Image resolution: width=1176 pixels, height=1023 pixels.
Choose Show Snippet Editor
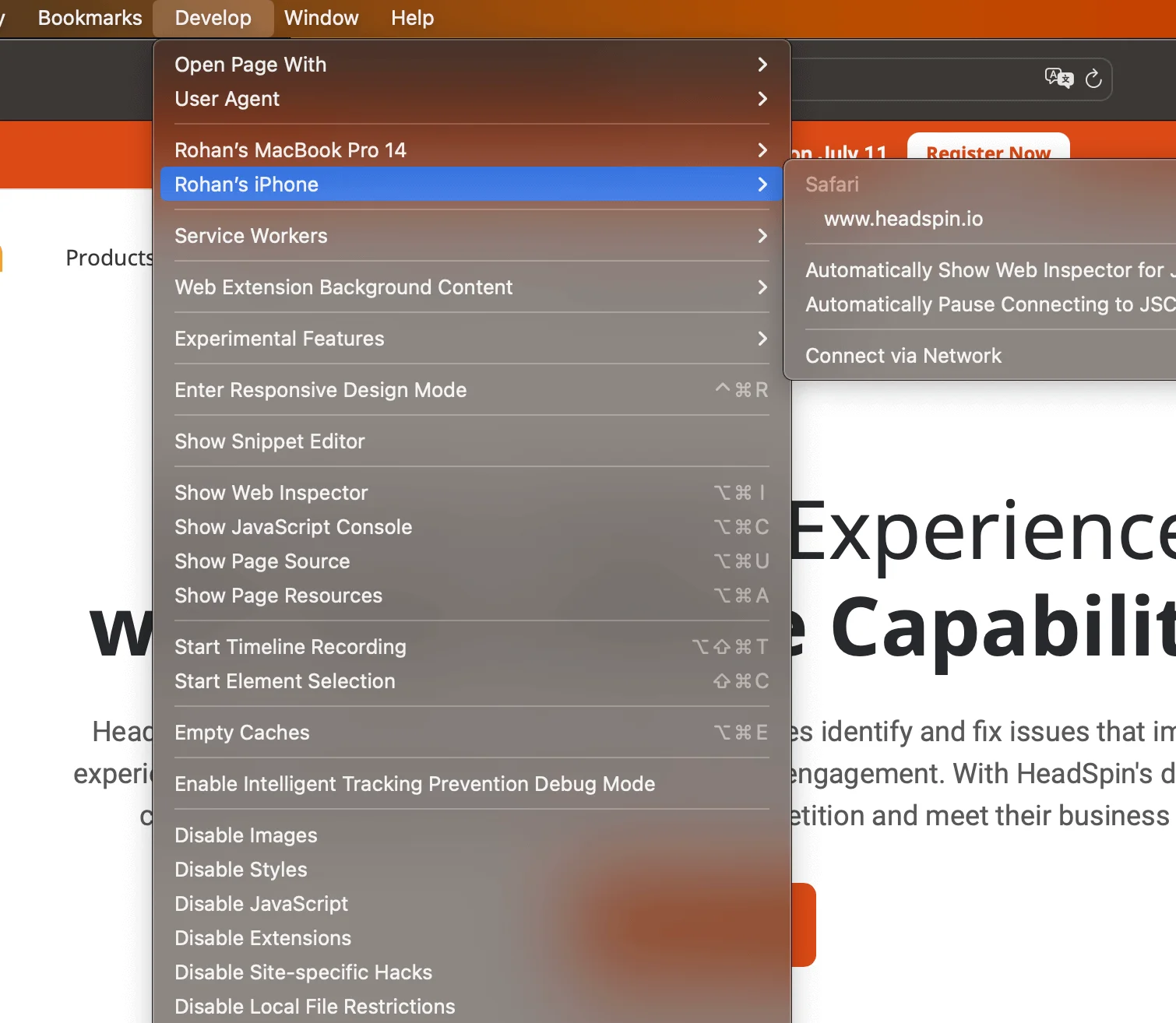pos(471,441)
